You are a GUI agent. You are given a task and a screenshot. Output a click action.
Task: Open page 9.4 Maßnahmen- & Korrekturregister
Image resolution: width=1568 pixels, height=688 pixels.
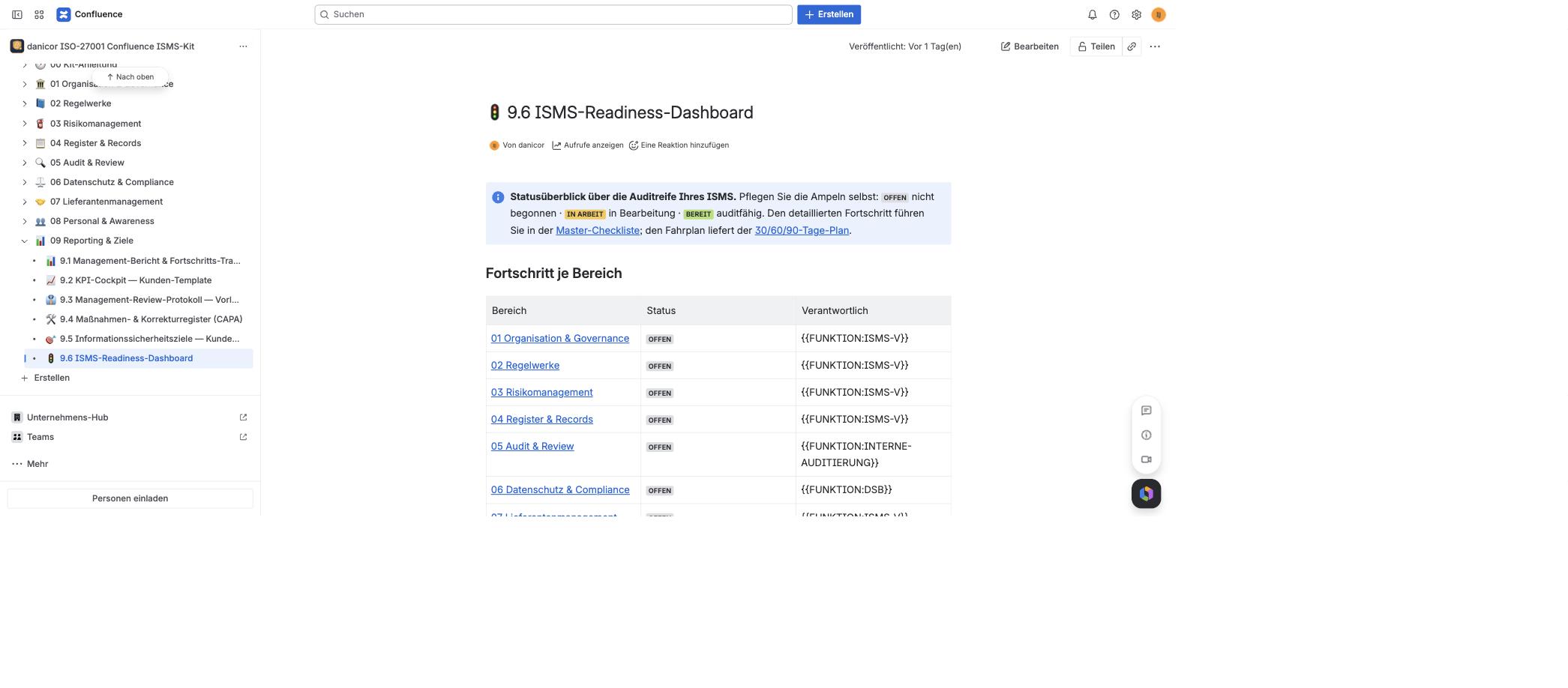[151, 319]
